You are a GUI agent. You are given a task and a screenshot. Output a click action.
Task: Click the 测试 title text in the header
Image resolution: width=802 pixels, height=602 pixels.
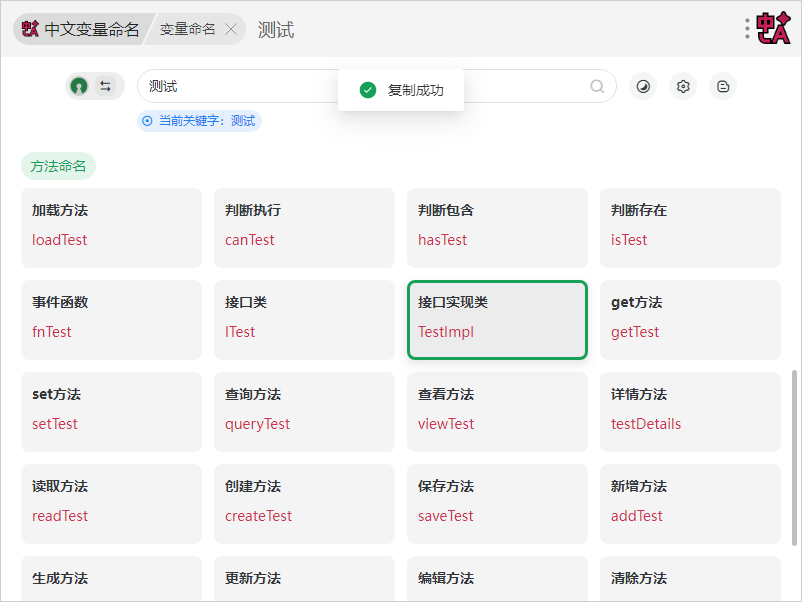[x=276, y=29]
